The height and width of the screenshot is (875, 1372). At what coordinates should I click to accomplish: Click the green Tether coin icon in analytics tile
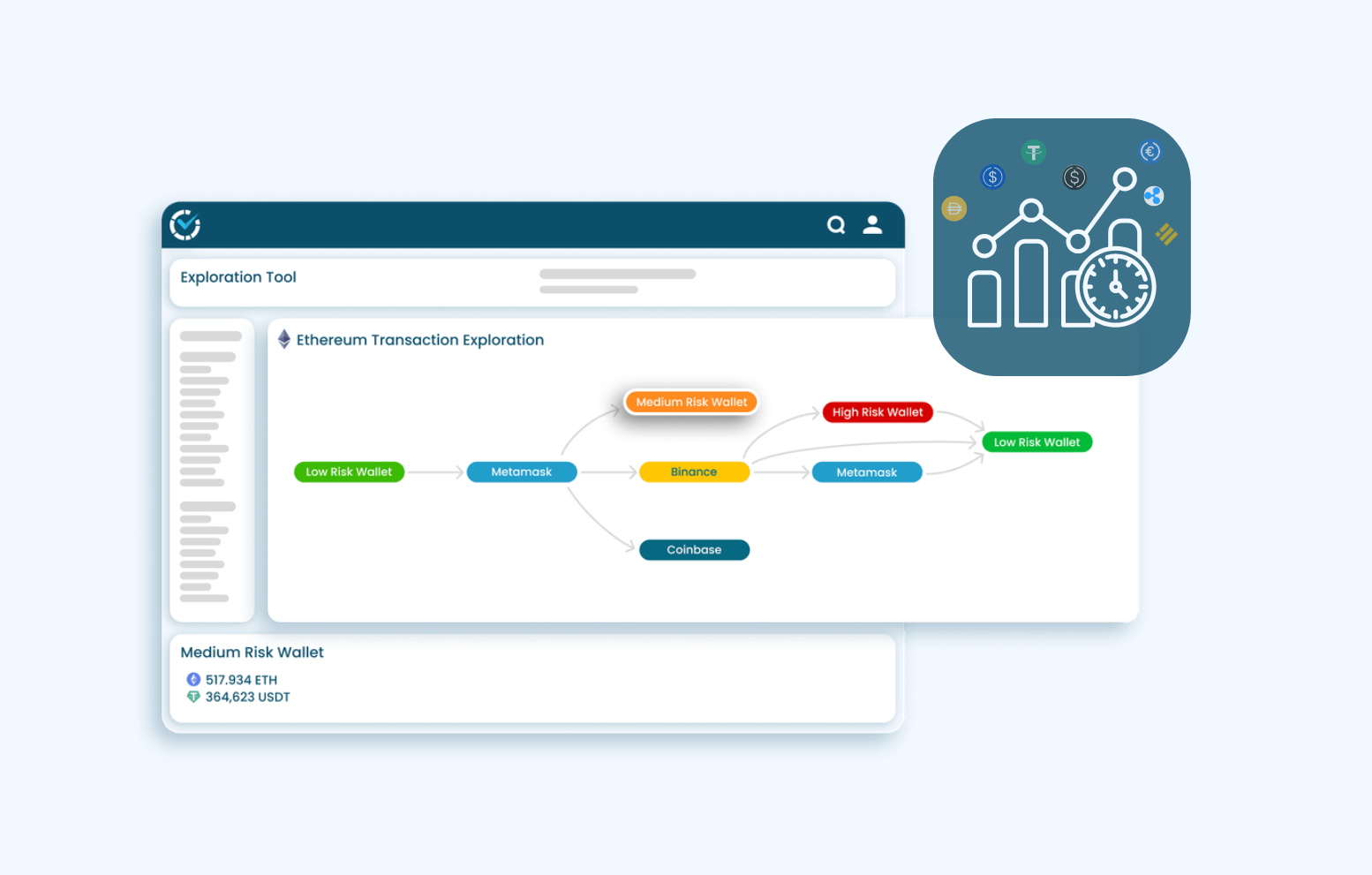click(1034, 152)
